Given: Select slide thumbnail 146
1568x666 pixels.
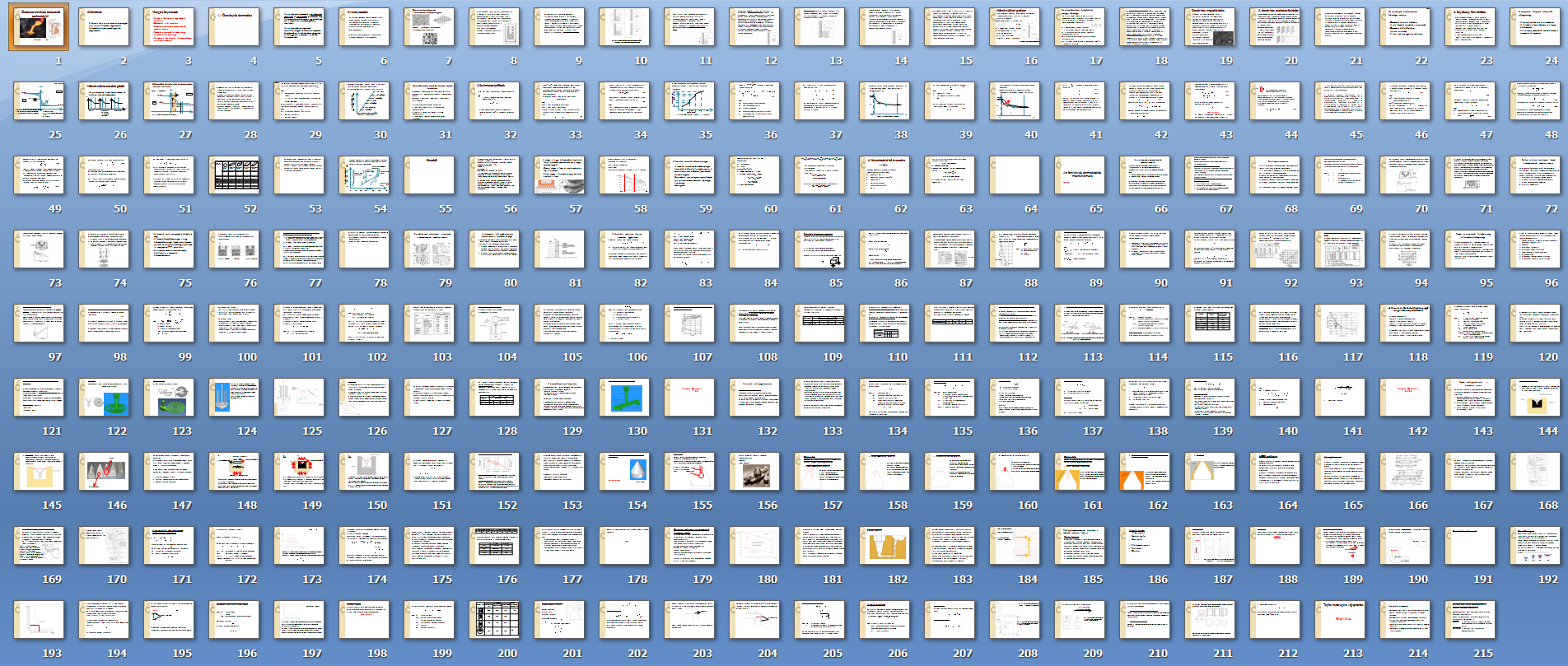Looking at the screenshot, I should point(104,472).
